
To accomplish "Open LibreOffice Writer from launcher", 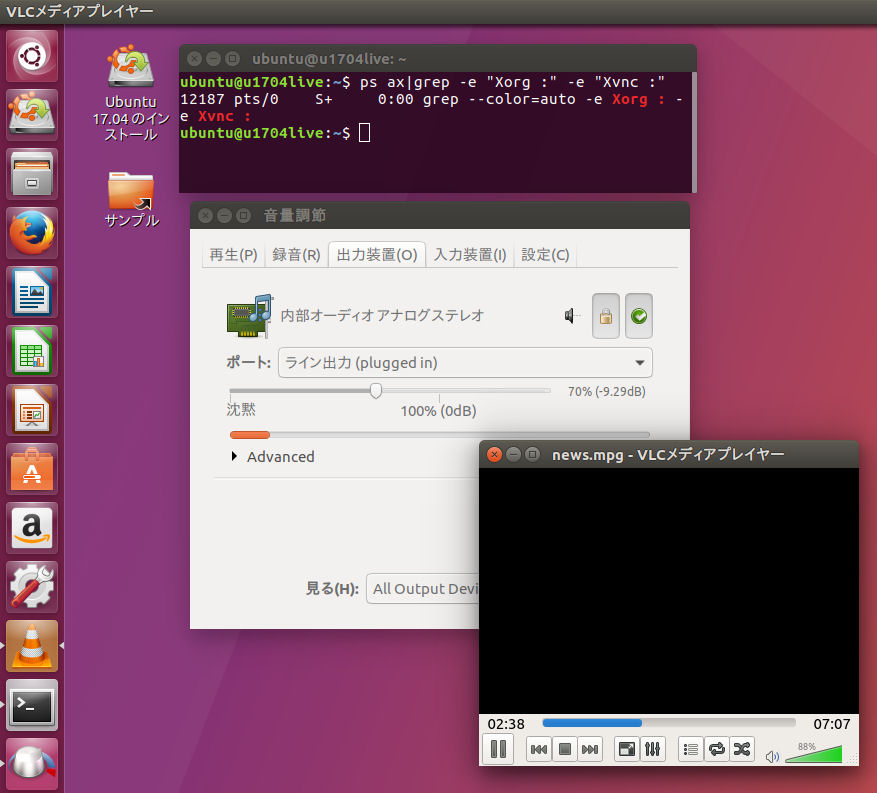I will pyautogui.click(x=32, y=292).
